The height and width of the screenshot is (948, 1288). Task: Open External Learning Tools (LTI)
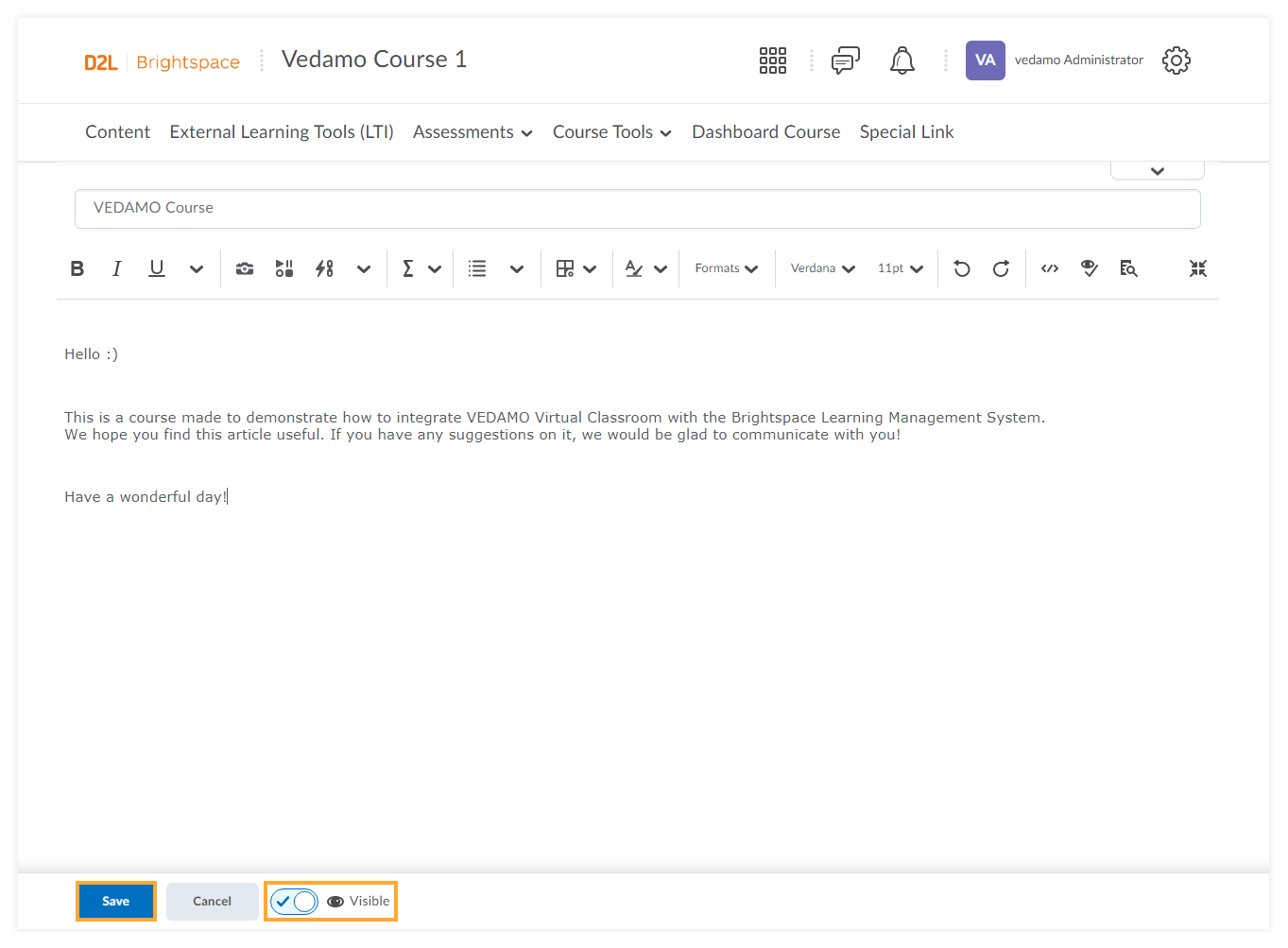pos(282,132)
